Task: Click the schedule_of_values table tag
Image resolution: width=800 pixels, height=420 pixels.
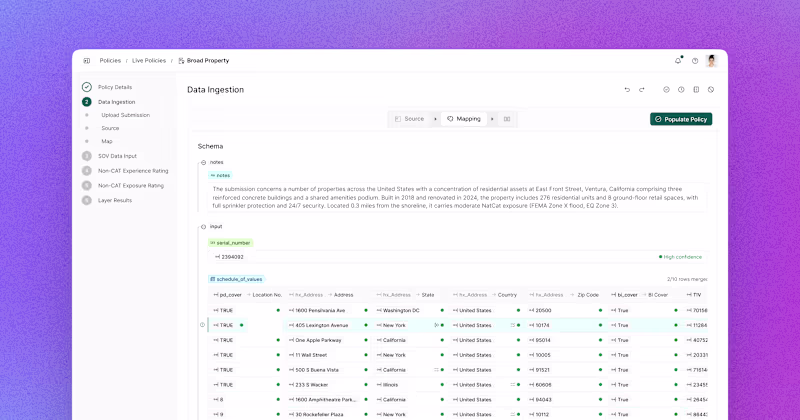Action: tap(237, 279)
